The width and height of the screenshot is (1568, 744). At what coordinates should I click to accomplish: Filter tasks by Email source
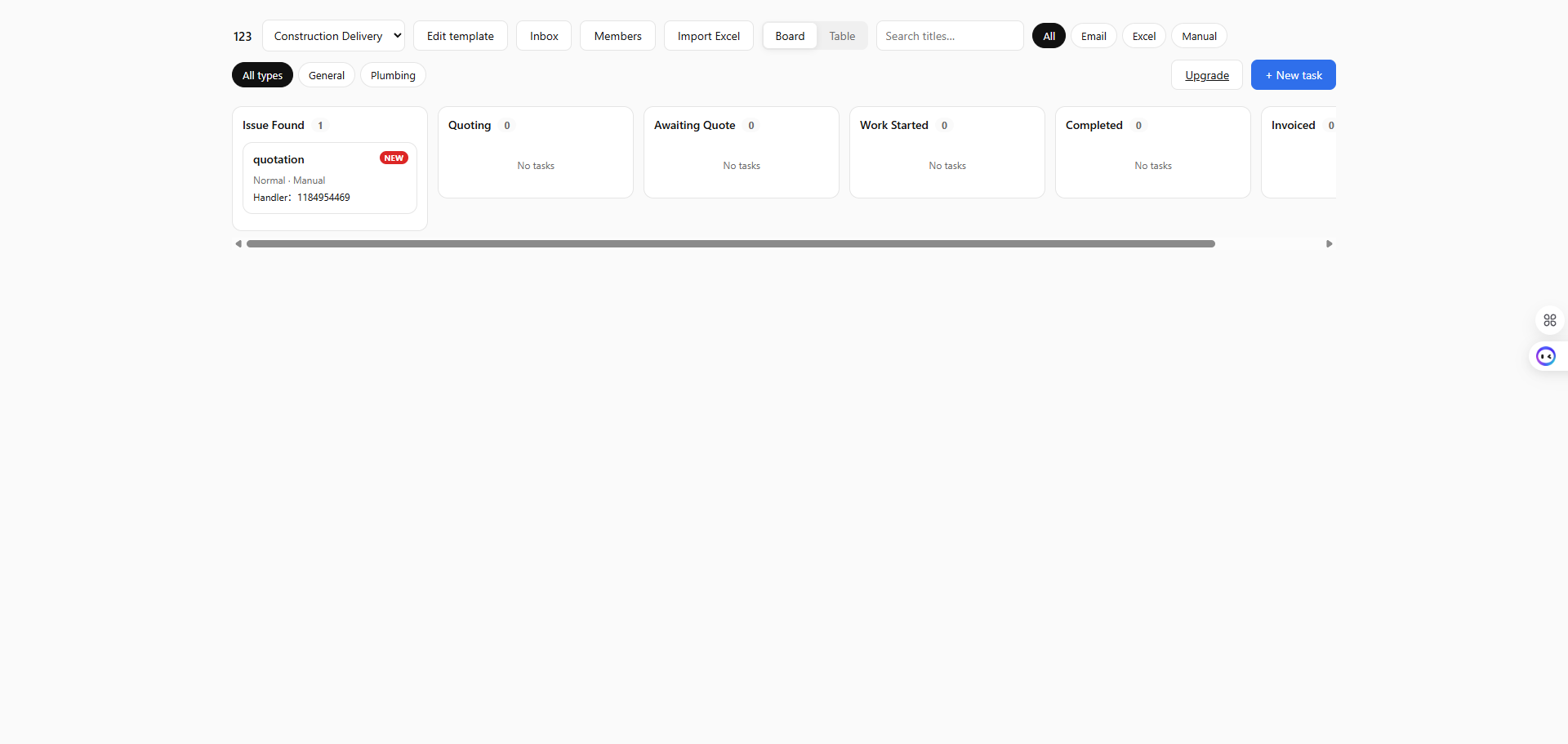coord(1094,36)
